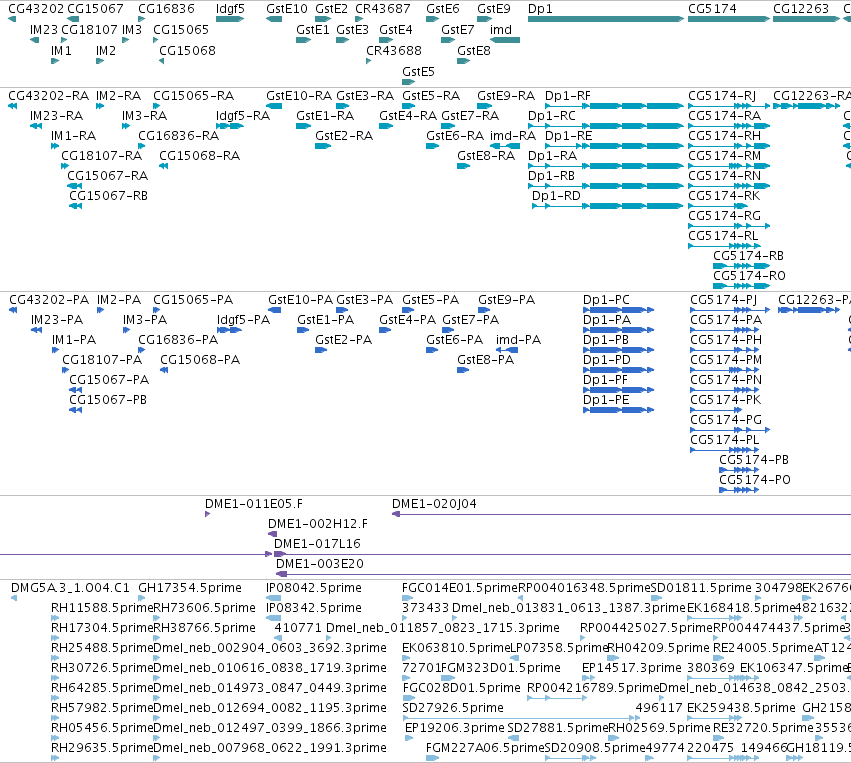Select transcript Dp1-RF
The height and width of the screenshot is (763, 851).
614,106
